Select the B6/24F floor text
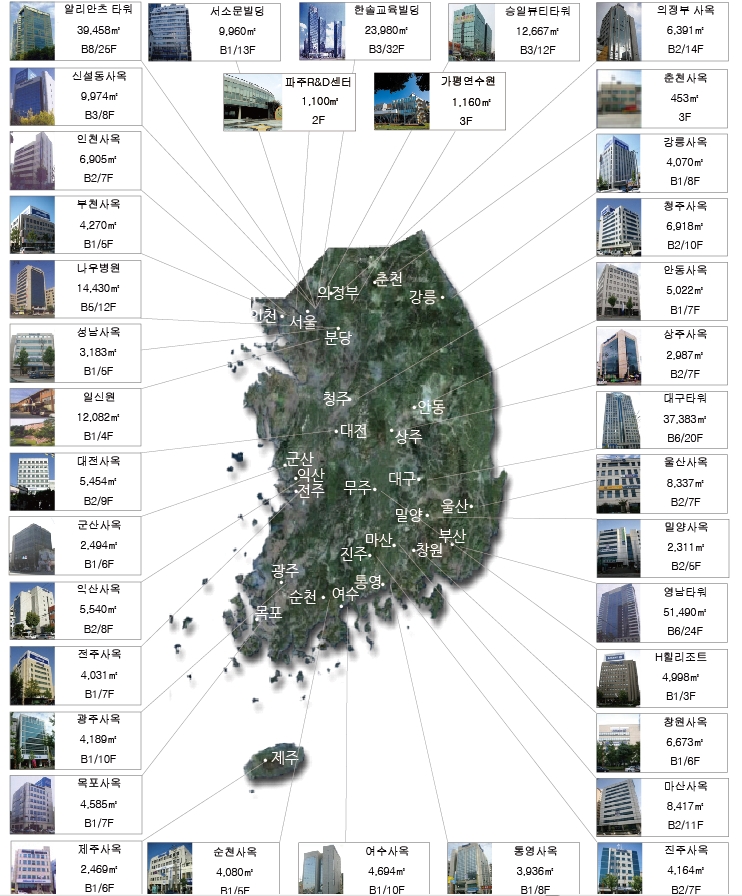Screen dimensions: 742x896 pos(685,631)
